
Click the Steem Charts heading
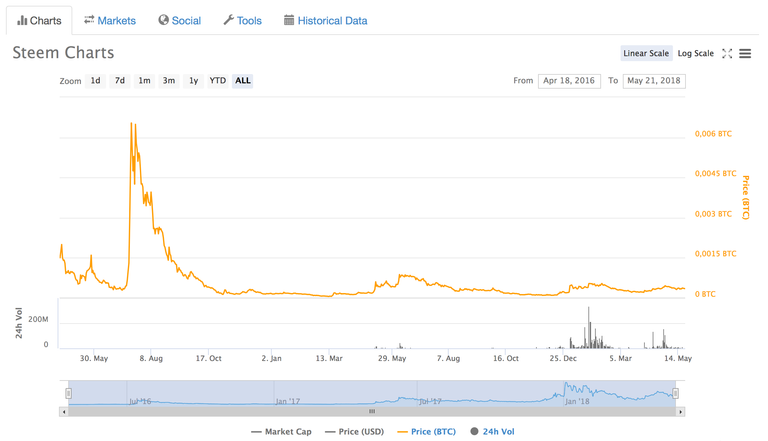click(x=63, y=53)
